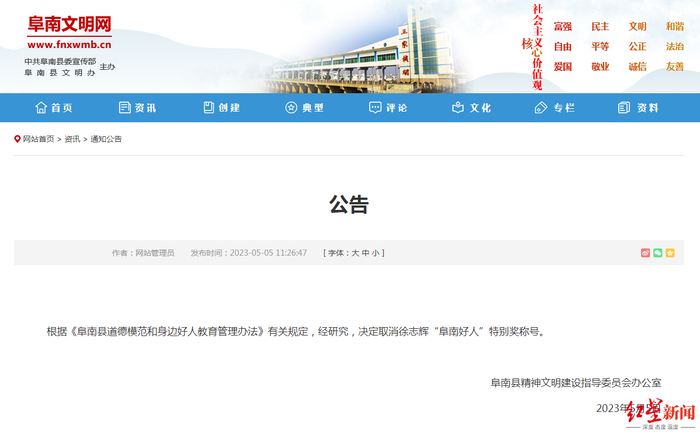Click the 诚信 core value text
The height and width of the screenshot is (436, 700).
pyautogui.click(x=638, y=66)
